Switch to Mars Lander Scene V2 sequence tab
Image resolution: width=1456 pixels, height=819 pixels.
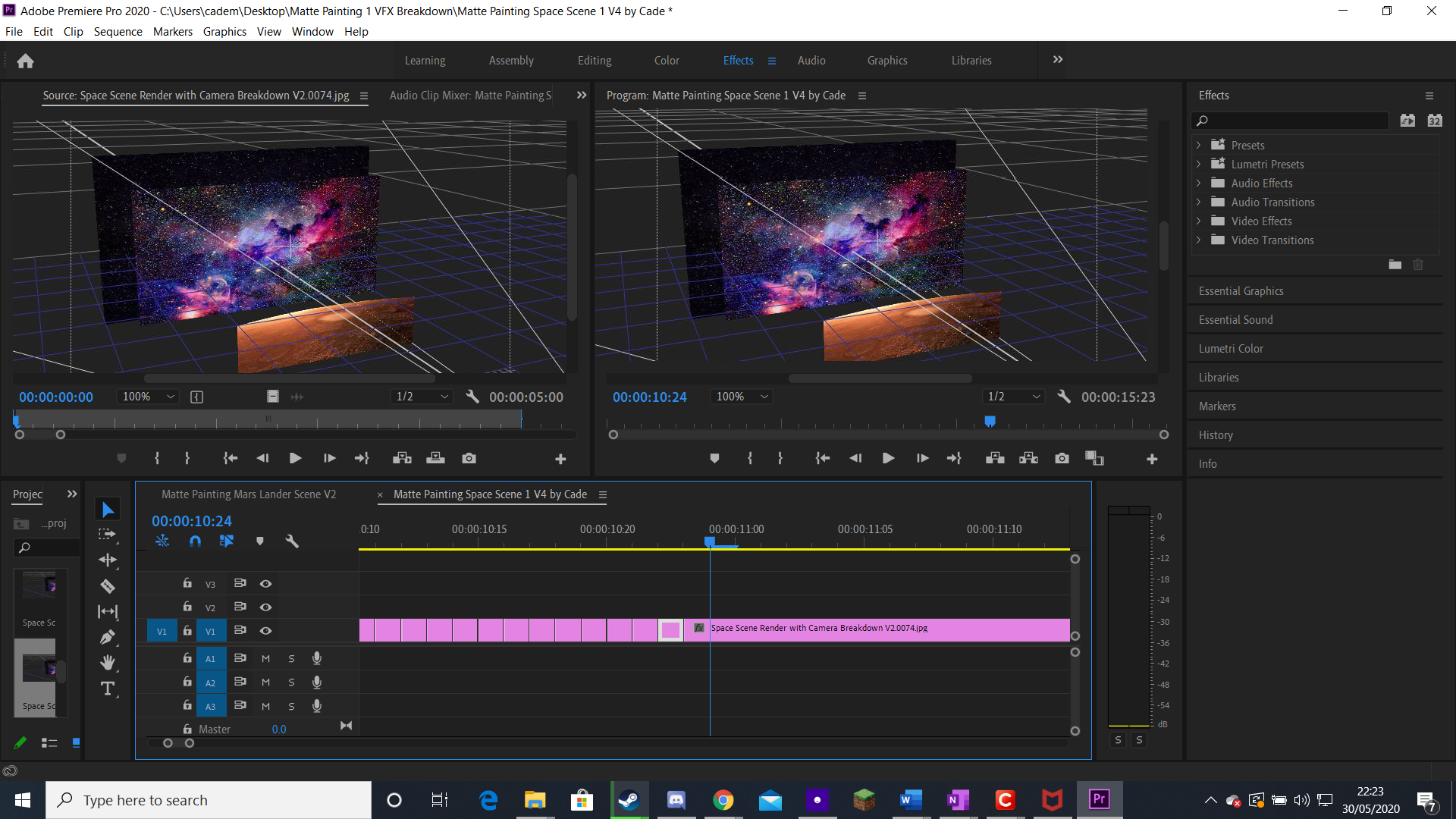(249, 494)
